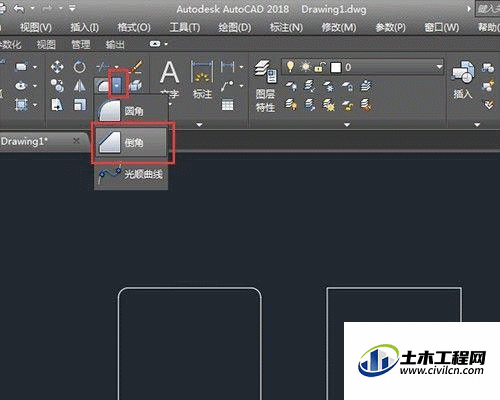This screenshot has height=400, width=500.
Task: Click the Match Layer icon
Action: point(366,105)
